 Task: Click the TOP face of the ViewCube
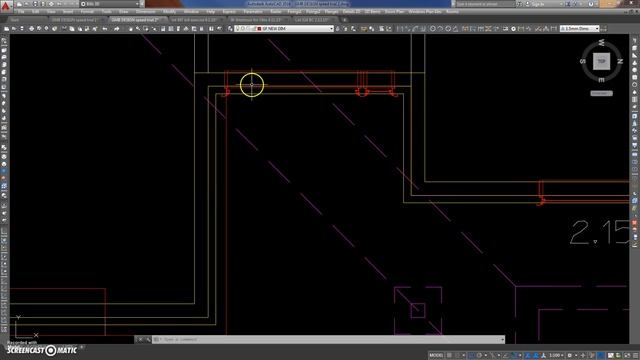pos(601,61)
